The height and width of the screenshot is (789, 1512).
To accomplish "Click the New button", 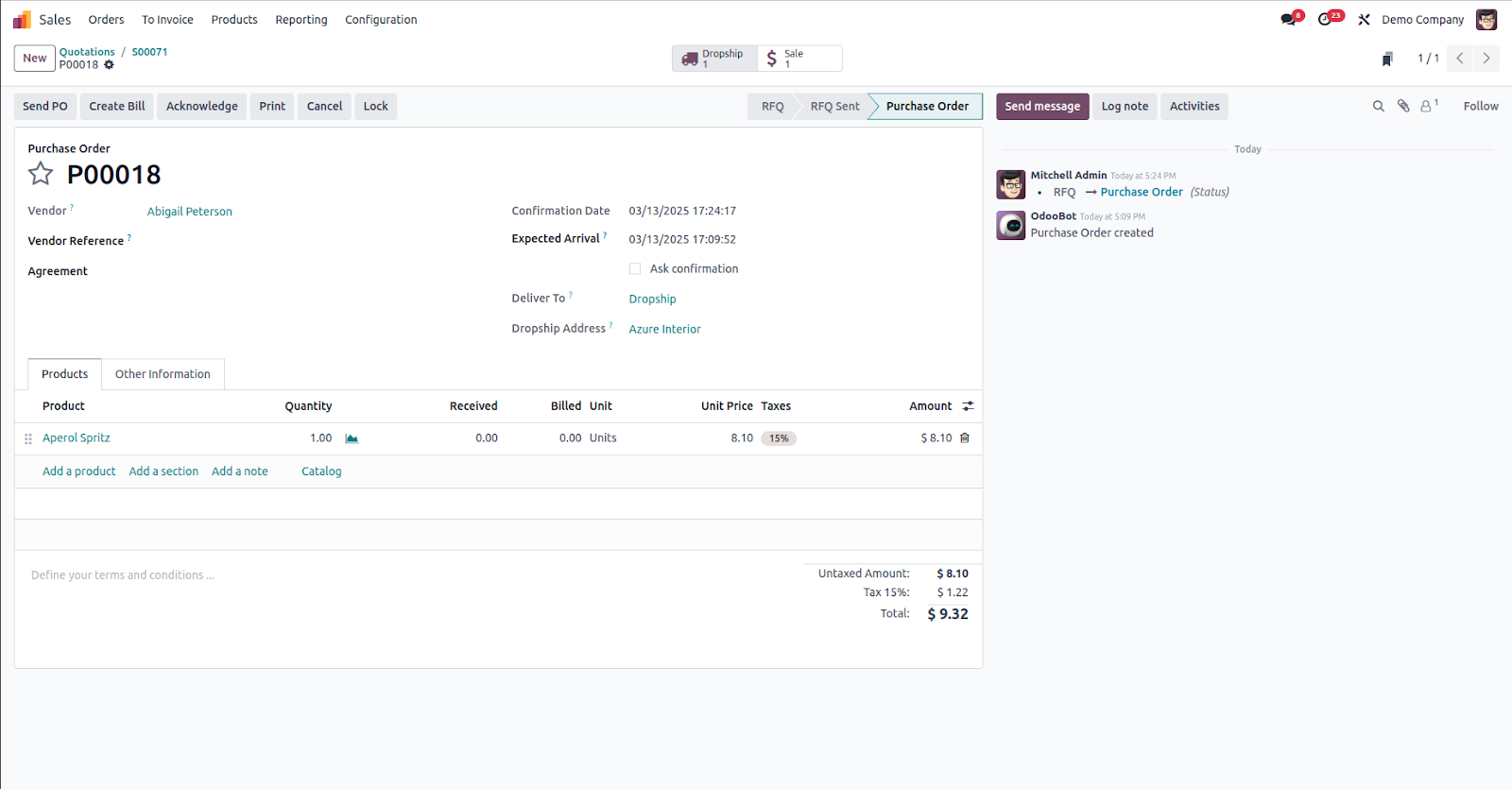I will tap(35, 59).
